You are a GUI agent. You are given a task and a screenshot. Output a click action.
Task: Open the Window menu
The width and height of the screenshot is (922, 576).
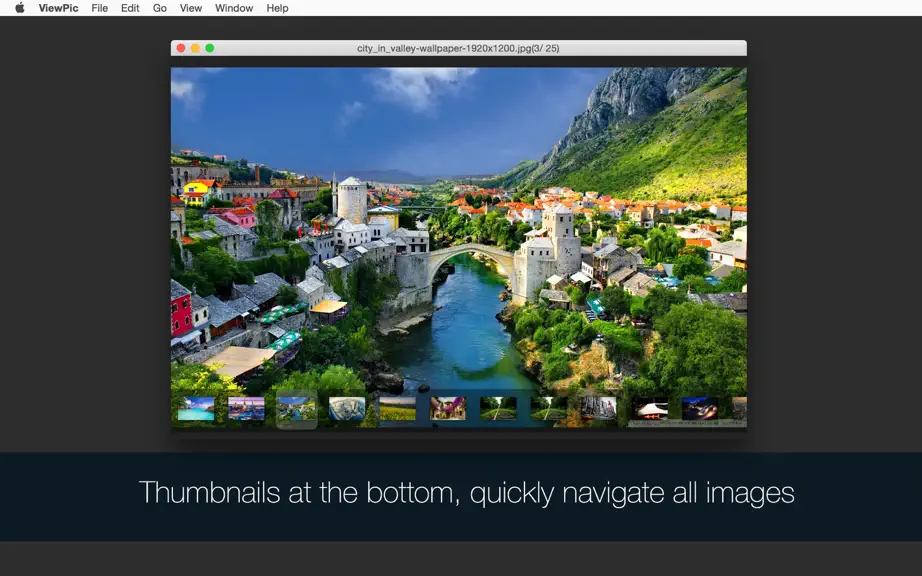click(234, 8)
